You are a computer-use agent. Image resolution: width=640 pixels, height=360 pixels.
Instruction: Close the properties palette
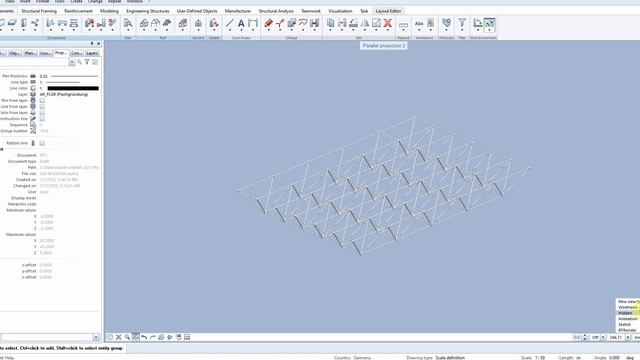tap(98, 43)
